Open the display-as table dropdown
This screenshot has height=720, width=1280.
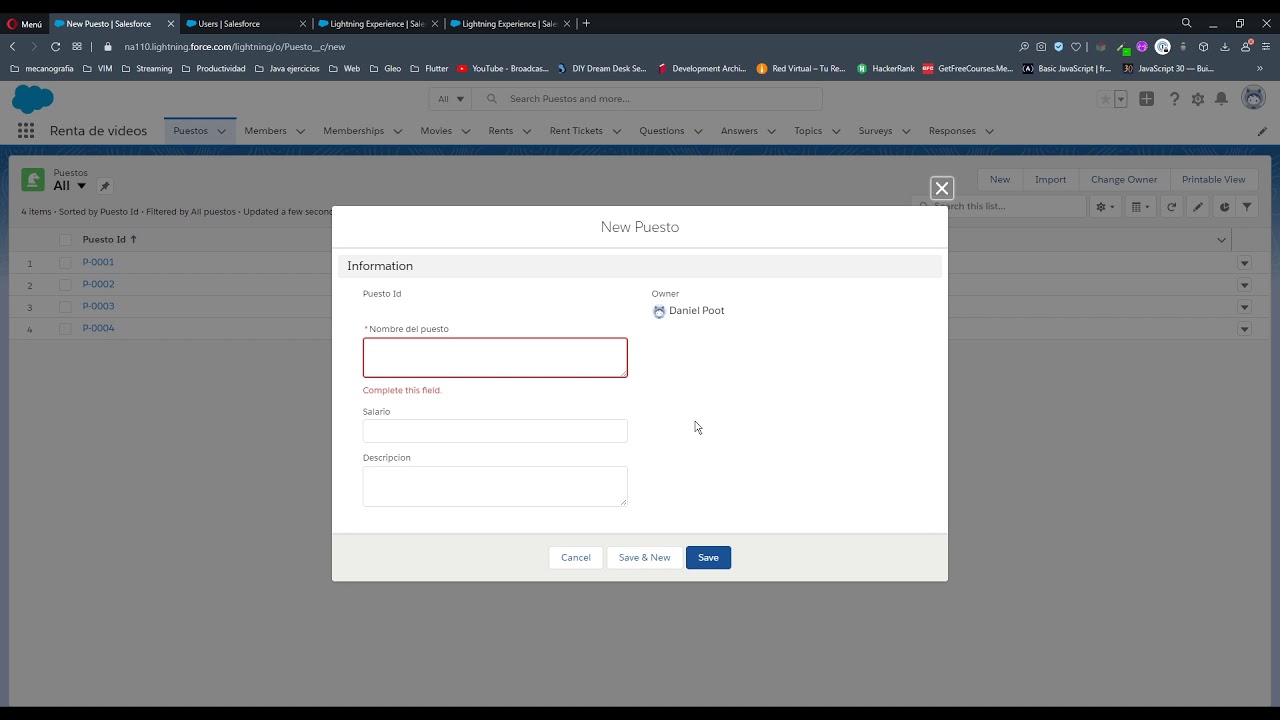(x=1141, y=207)
